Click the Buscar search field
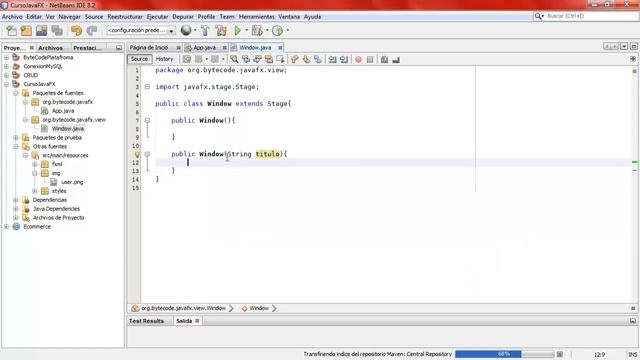The image size is (640, 360). pos(591,16)
